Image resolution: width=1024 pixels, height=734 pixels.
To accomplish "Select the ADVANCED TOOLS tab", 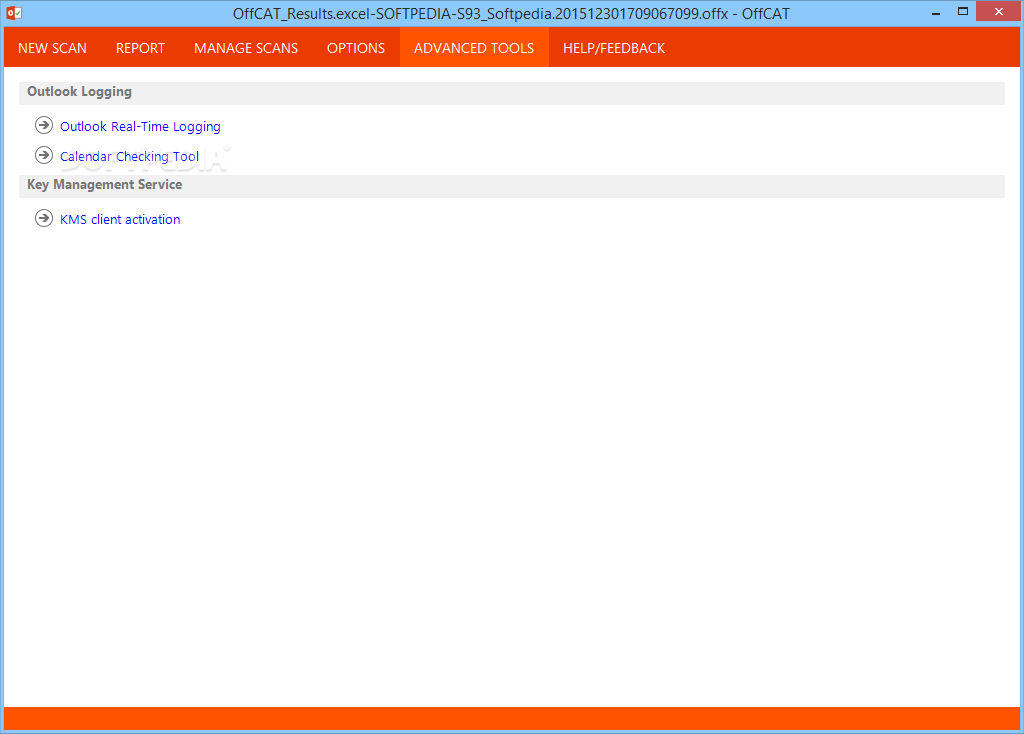I will (474, 48).
